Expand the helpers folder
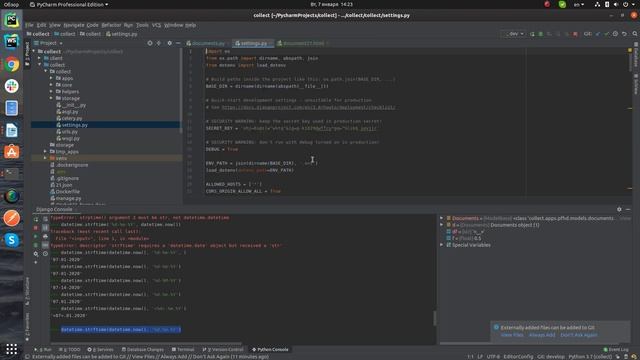Viewport: 640px width, 360px height. pos(51,91)
